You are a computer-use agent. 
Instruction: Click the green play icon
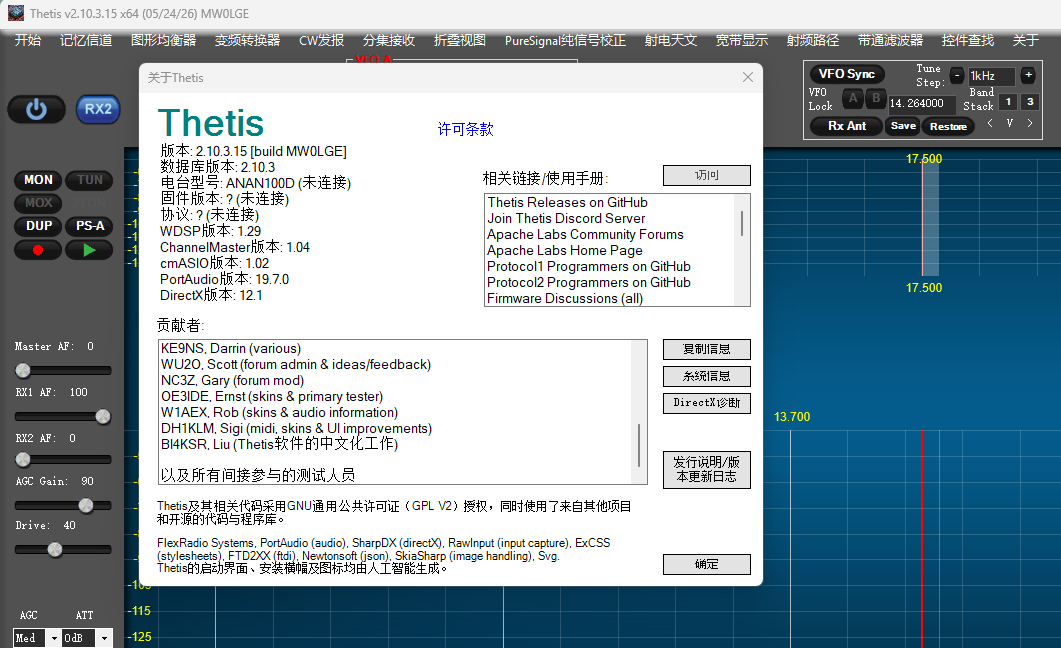89,250
